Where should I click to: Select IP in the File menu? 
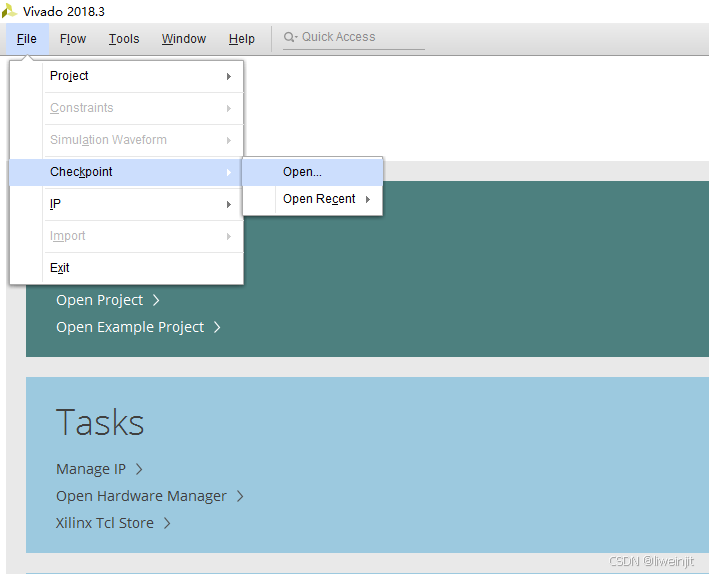coord(127,204)
